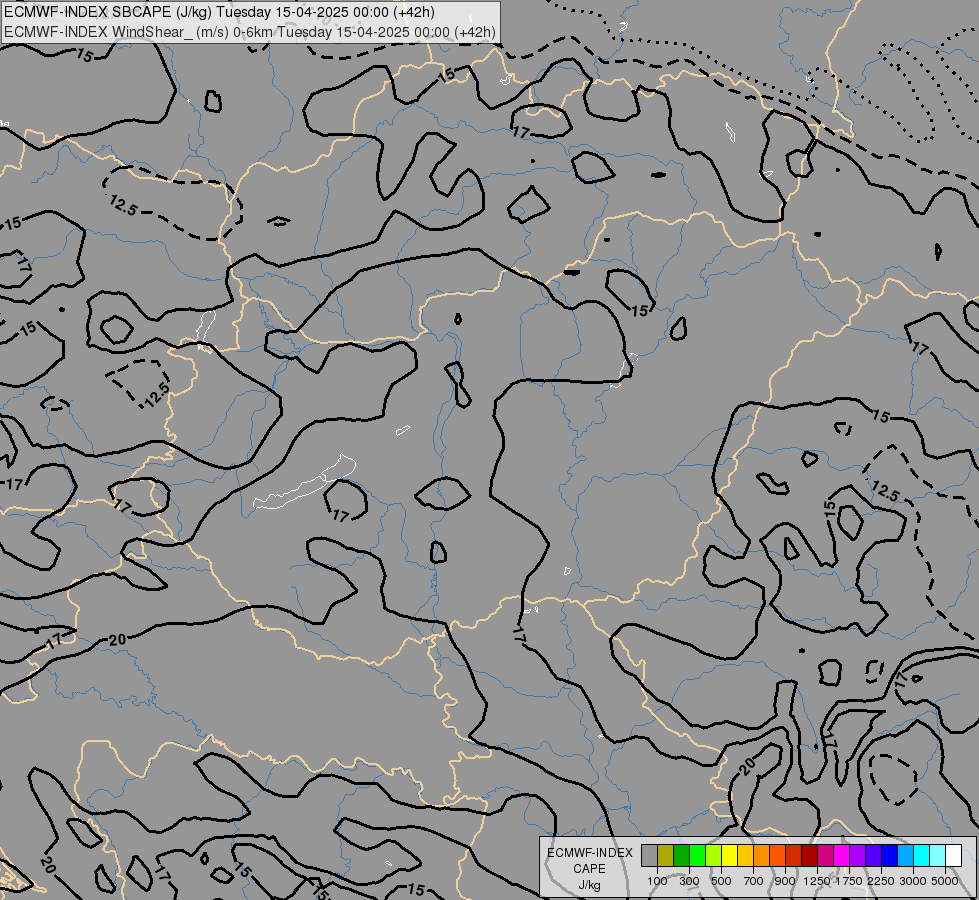Select the amber swatch before the 700 mark
This screenshot has width=979, height=900.
745,856
